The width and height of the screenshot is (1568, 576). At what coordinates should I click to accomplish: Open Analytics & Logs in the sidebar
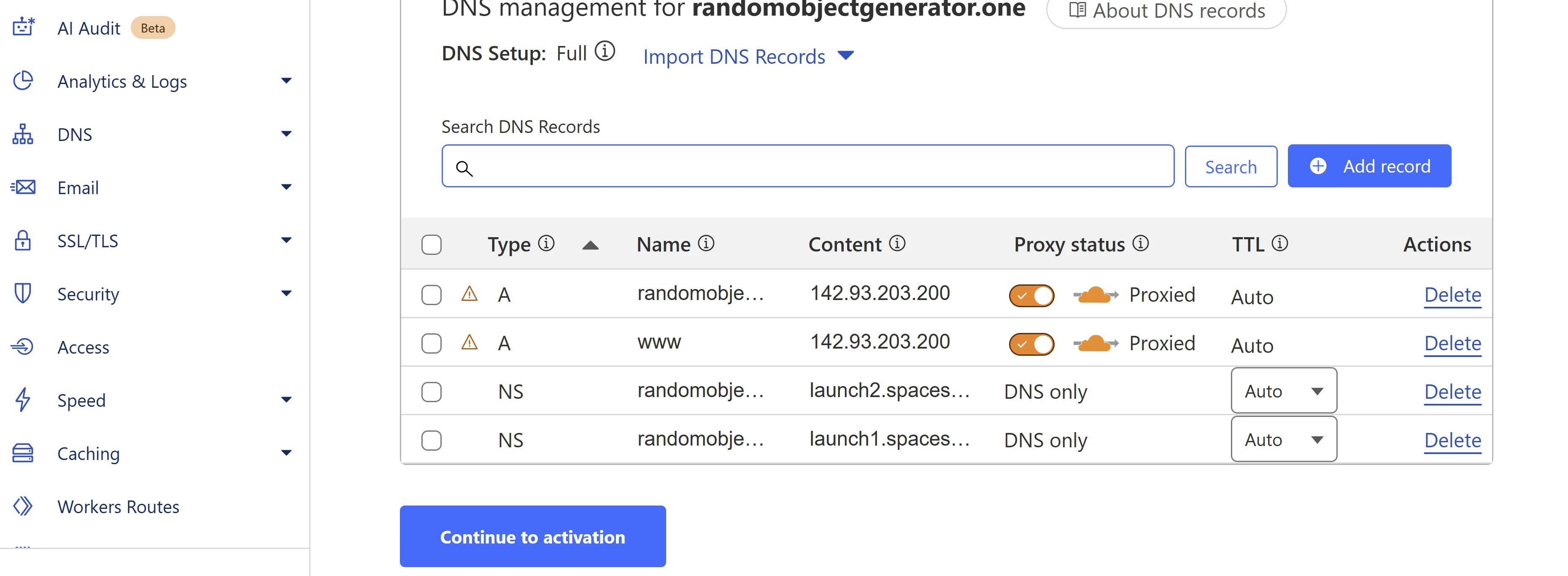(x=122, y=81)
